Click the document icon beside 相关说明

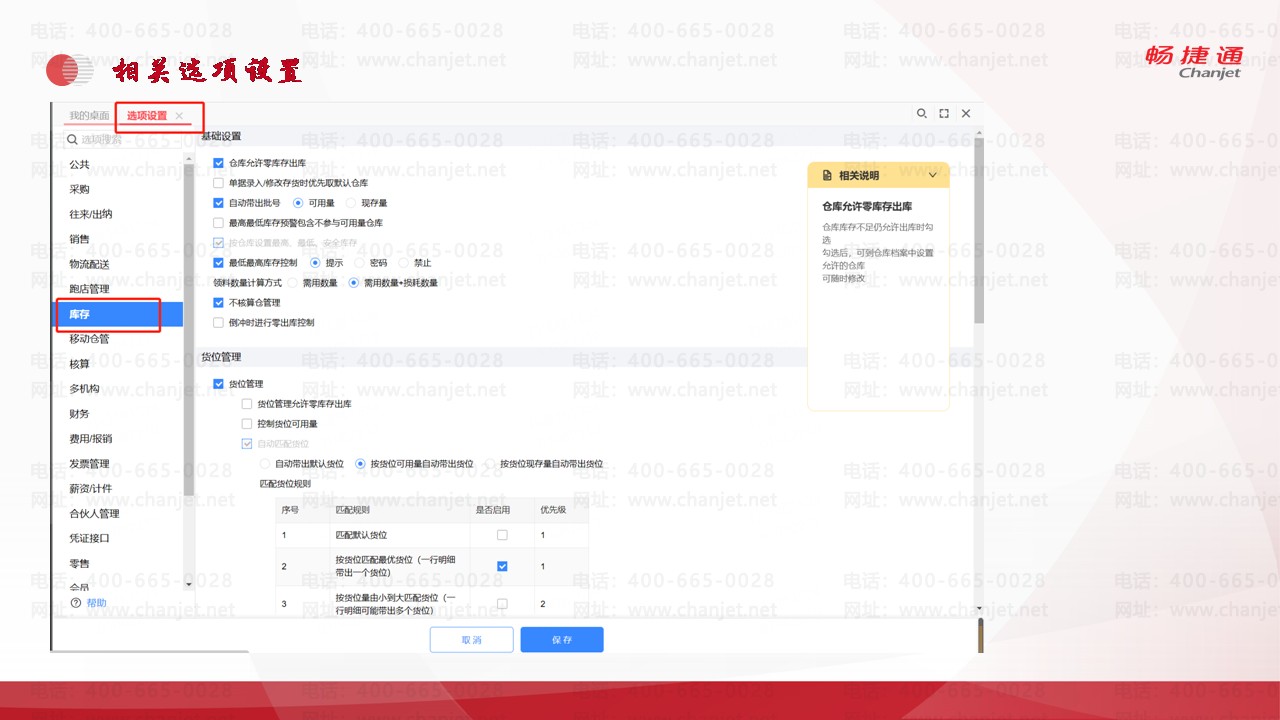(x=827, y=175)
